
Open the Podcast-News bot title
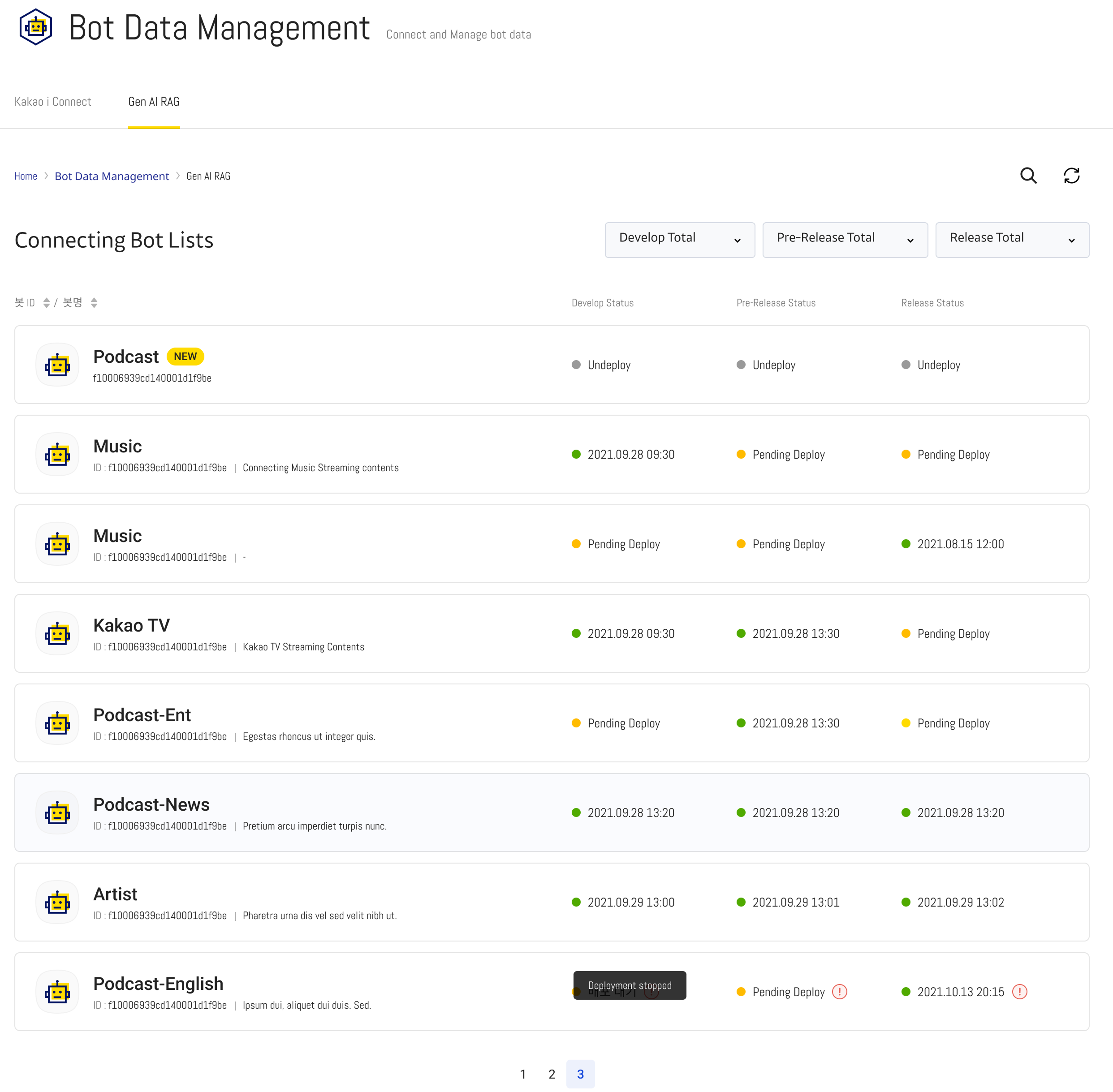(151, 804)
